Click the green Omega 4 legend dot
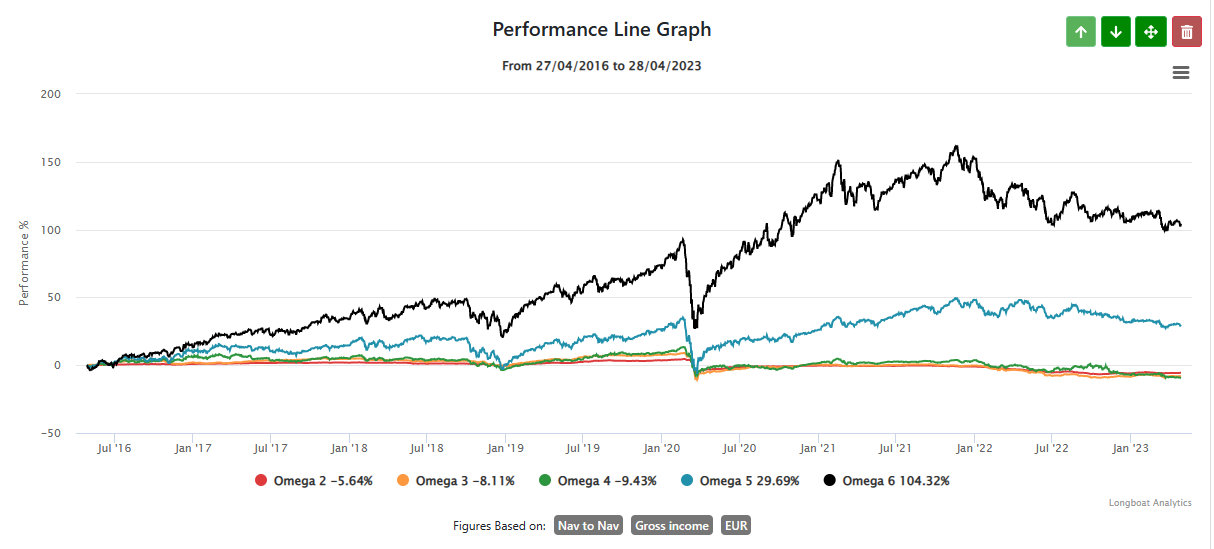Viewport: 1214px width, 549px height. tap(545, 481)
